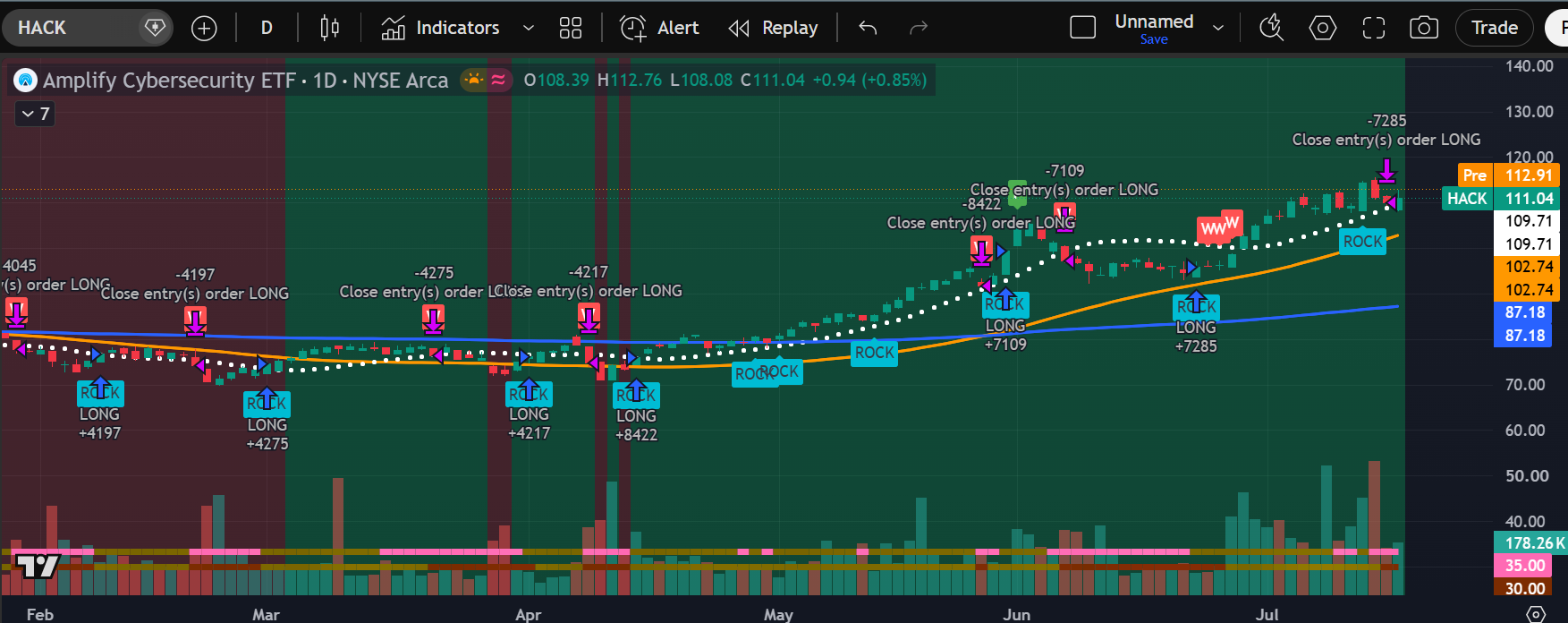This screenshot has height=623, width=1568.
Task: Open the Indicators dialog
Action: tap(440, 29)
